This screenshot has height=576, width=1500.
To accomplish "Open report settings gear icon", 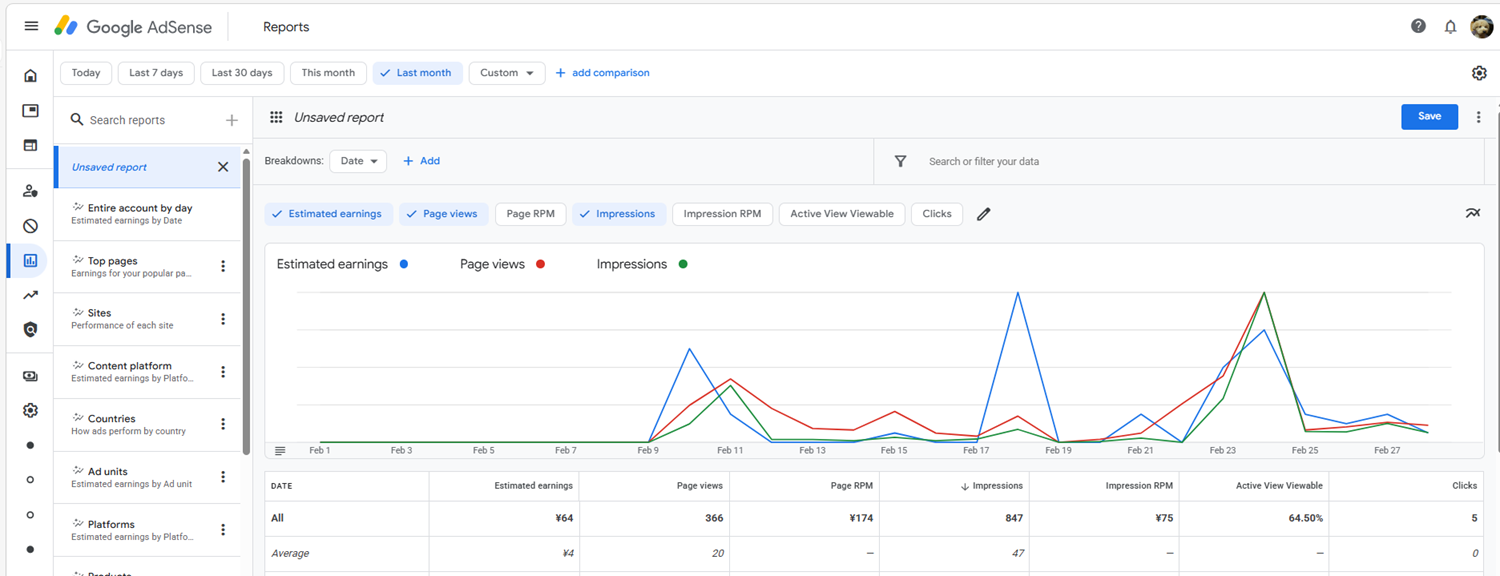I will pyautogui.click(x=1479, y=73).
